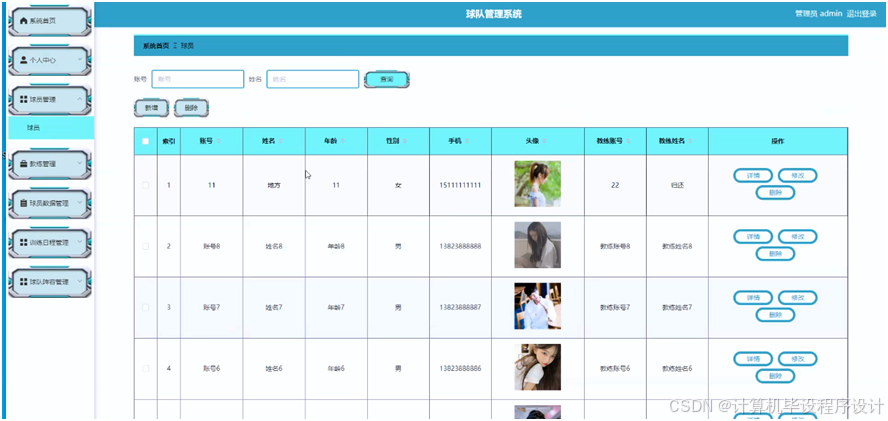The width and height of the screenshot is (888, 421).
Task: Tick the select-all checkbox in table header
Action: [x=146, y=141]
